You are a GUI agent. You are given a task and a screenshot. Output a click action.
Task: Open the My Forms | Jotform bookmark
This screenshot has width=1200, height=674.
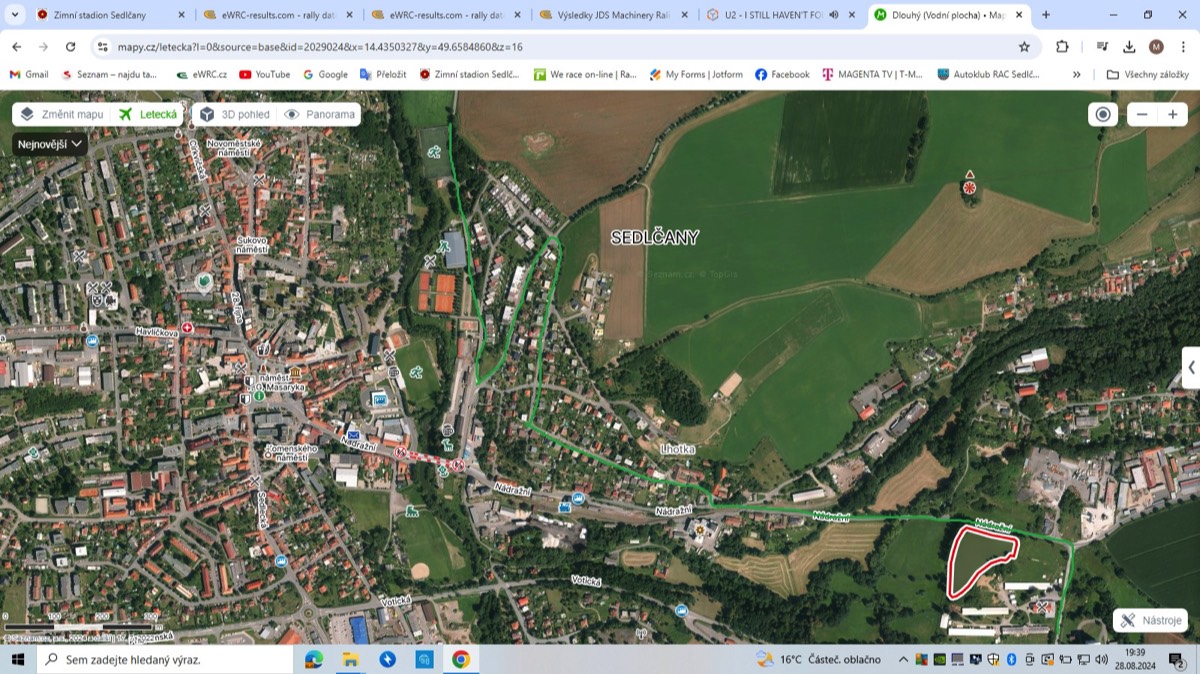[697, 74]
